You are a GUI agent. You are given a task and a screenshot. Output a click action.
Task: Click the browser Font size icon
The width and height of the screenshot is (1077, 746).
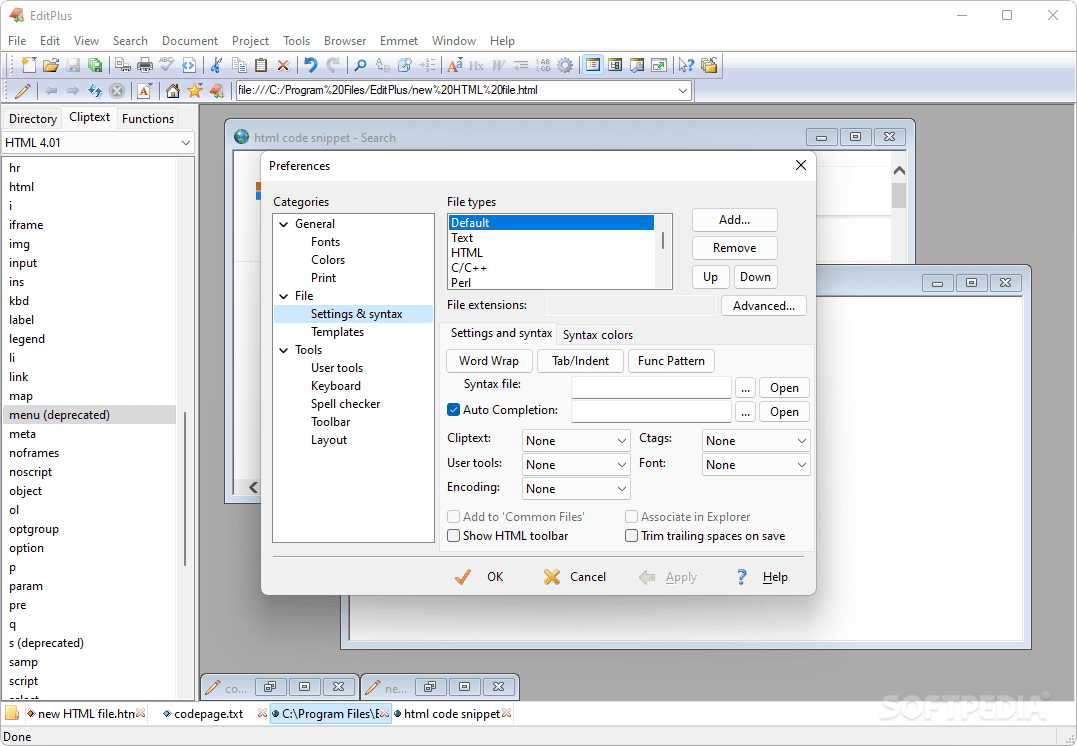coord(144,91)
